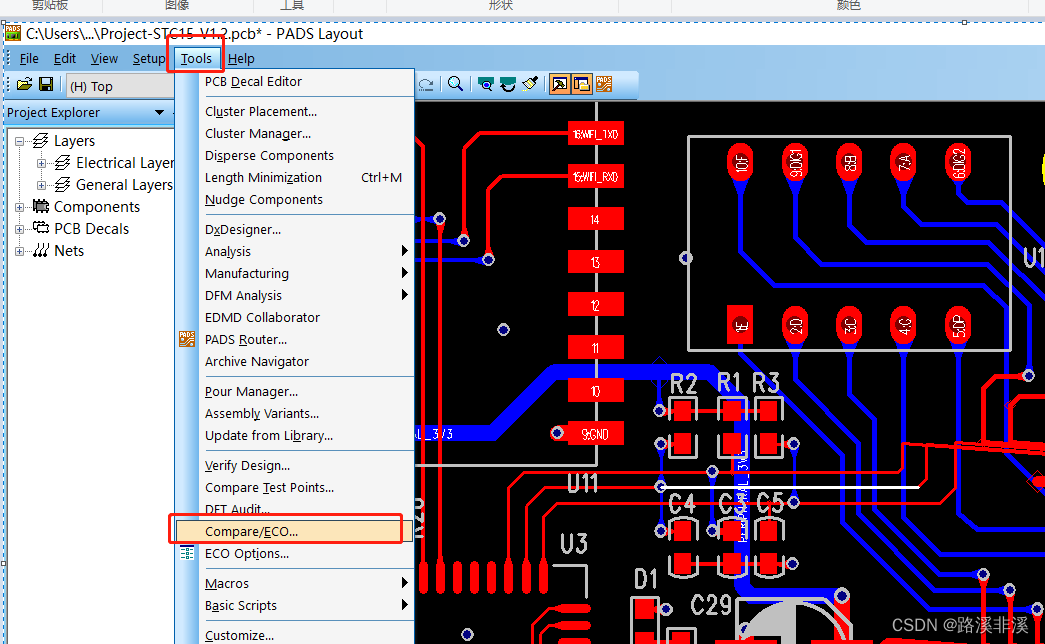Image resolution: width=1045 pixels, height=644 pixels.
Task: Select the PADS Router menu icon
Action: coord(187,339)
